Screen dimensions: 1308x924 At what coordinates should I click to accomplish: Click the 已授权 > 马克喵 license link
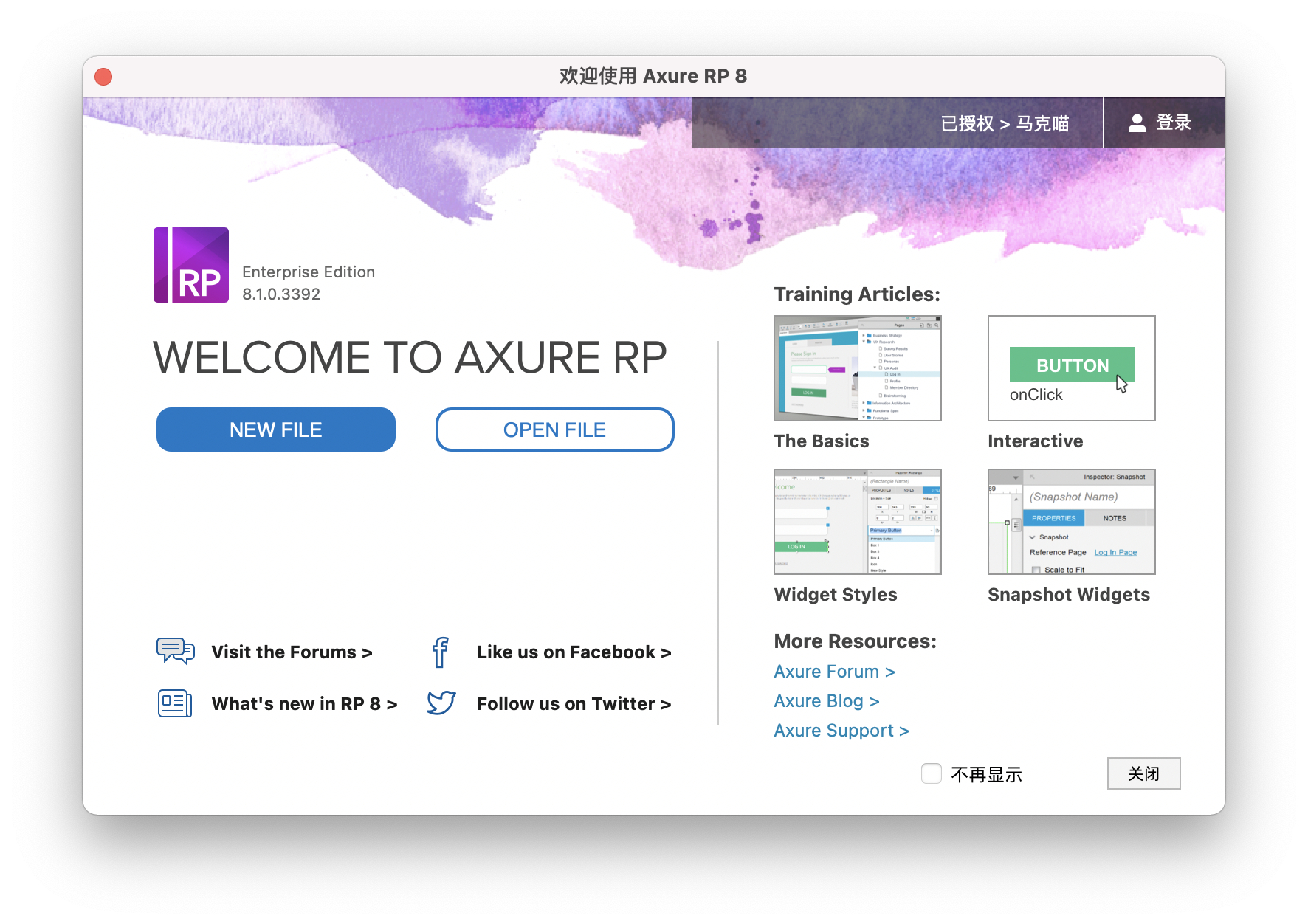point(1005,123)
